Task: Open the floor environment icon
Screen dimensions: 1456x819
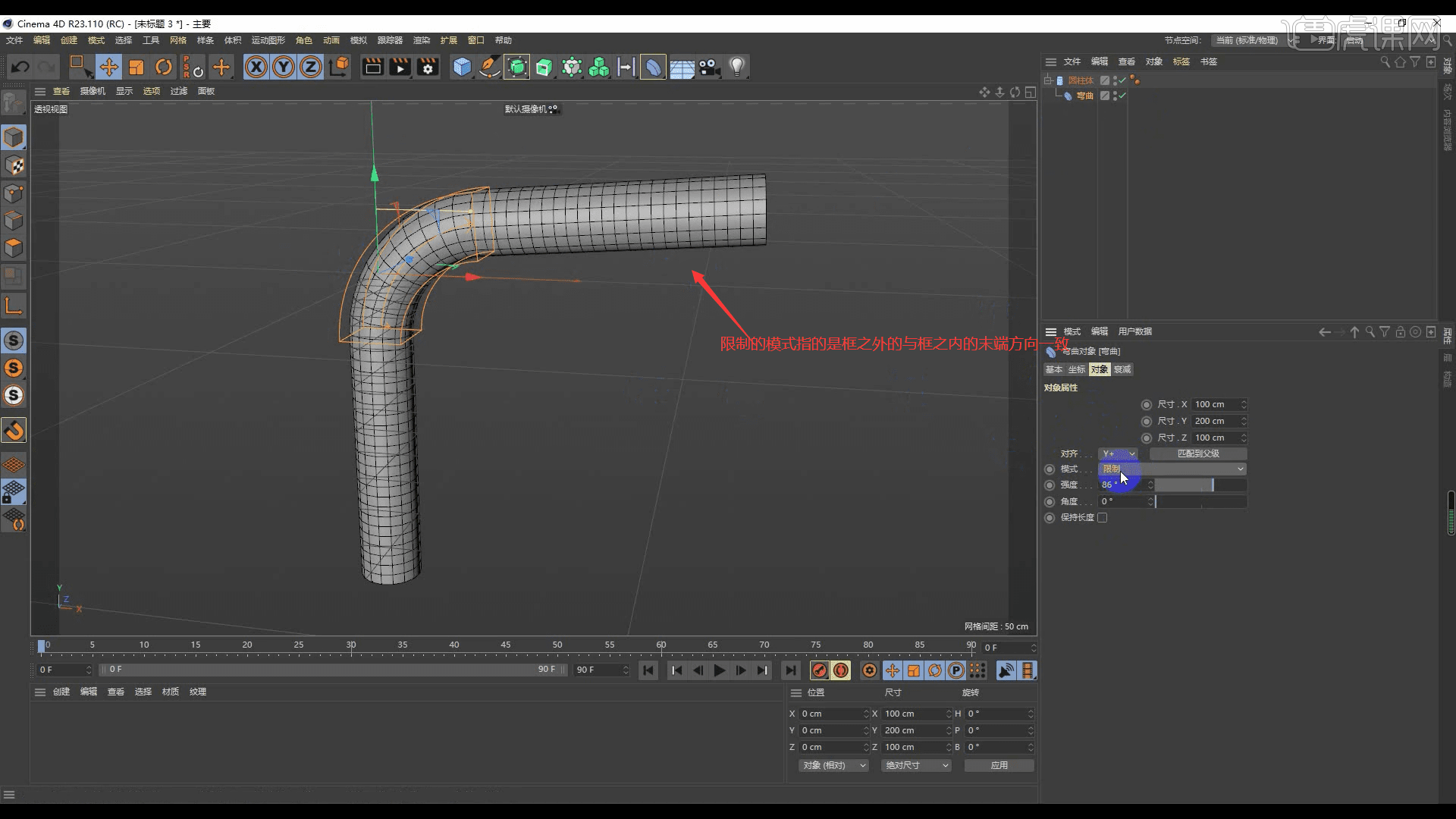Action: click(x=682, y=67)
